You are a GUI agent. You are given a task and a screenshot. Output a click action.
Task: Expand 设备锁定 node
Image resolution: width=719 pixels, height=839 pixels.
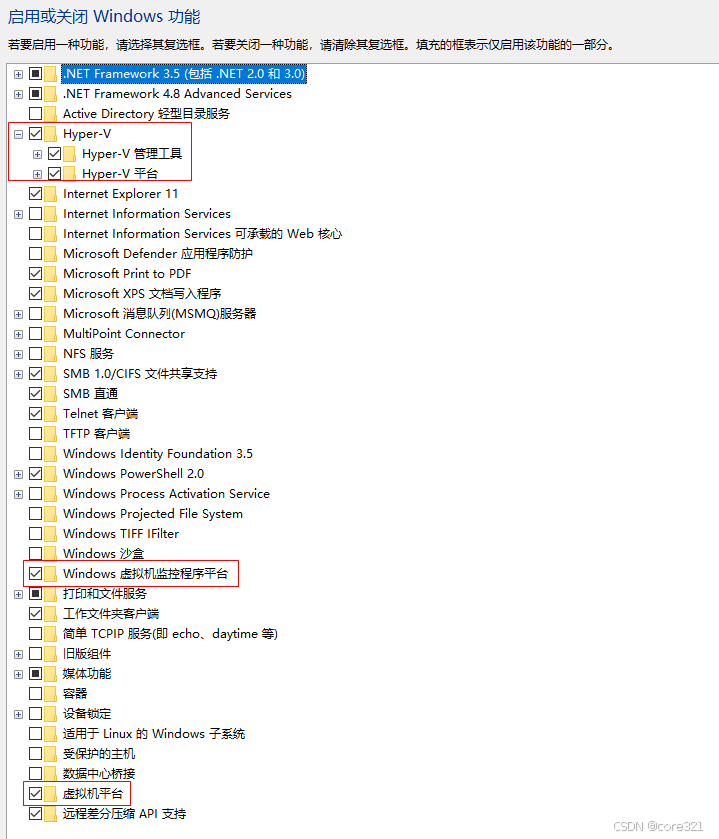[x=18, y=714]
